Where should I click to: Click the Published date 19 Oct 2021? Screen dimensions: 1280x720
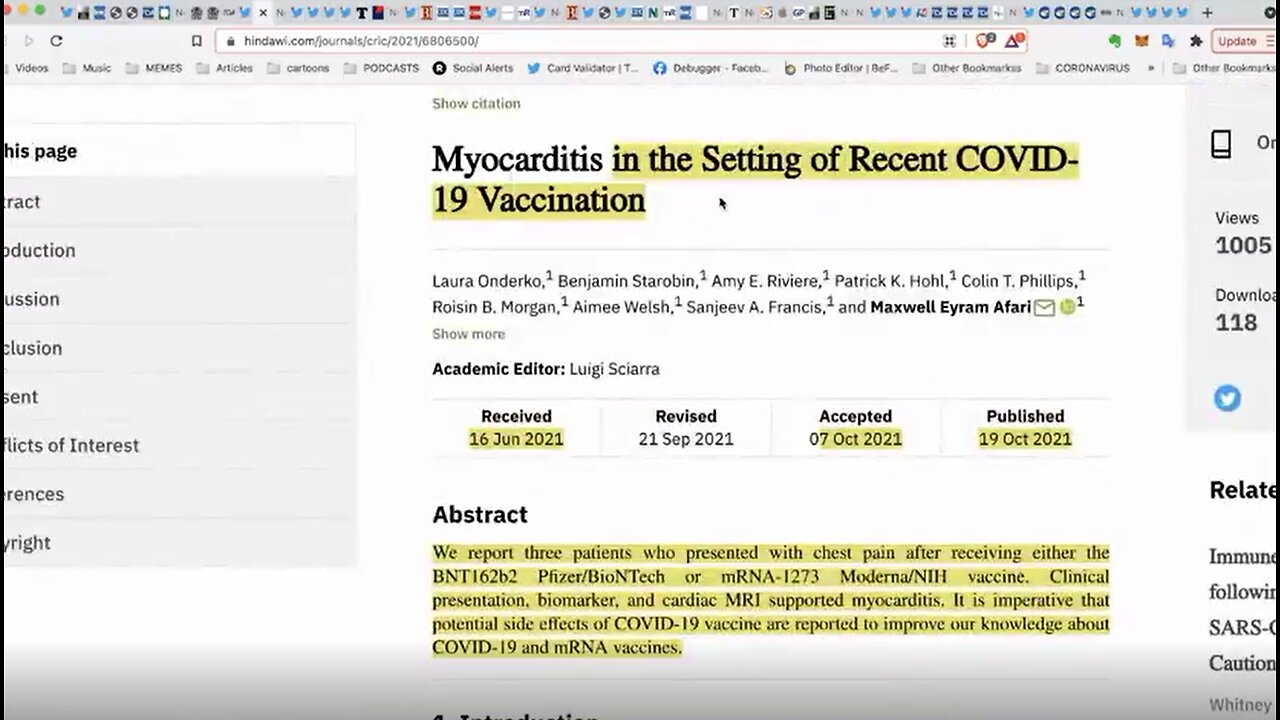pos(1025,439)
